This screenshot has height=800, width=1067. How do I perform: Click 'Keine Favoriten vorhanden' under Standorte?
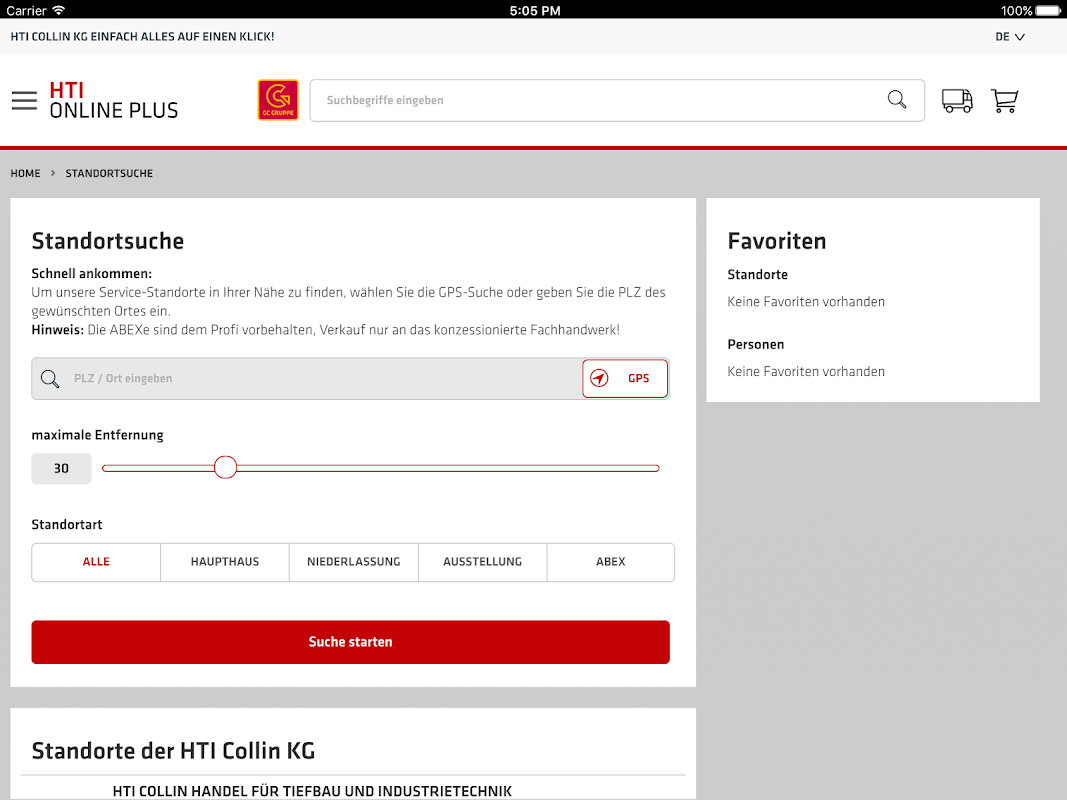806,301
